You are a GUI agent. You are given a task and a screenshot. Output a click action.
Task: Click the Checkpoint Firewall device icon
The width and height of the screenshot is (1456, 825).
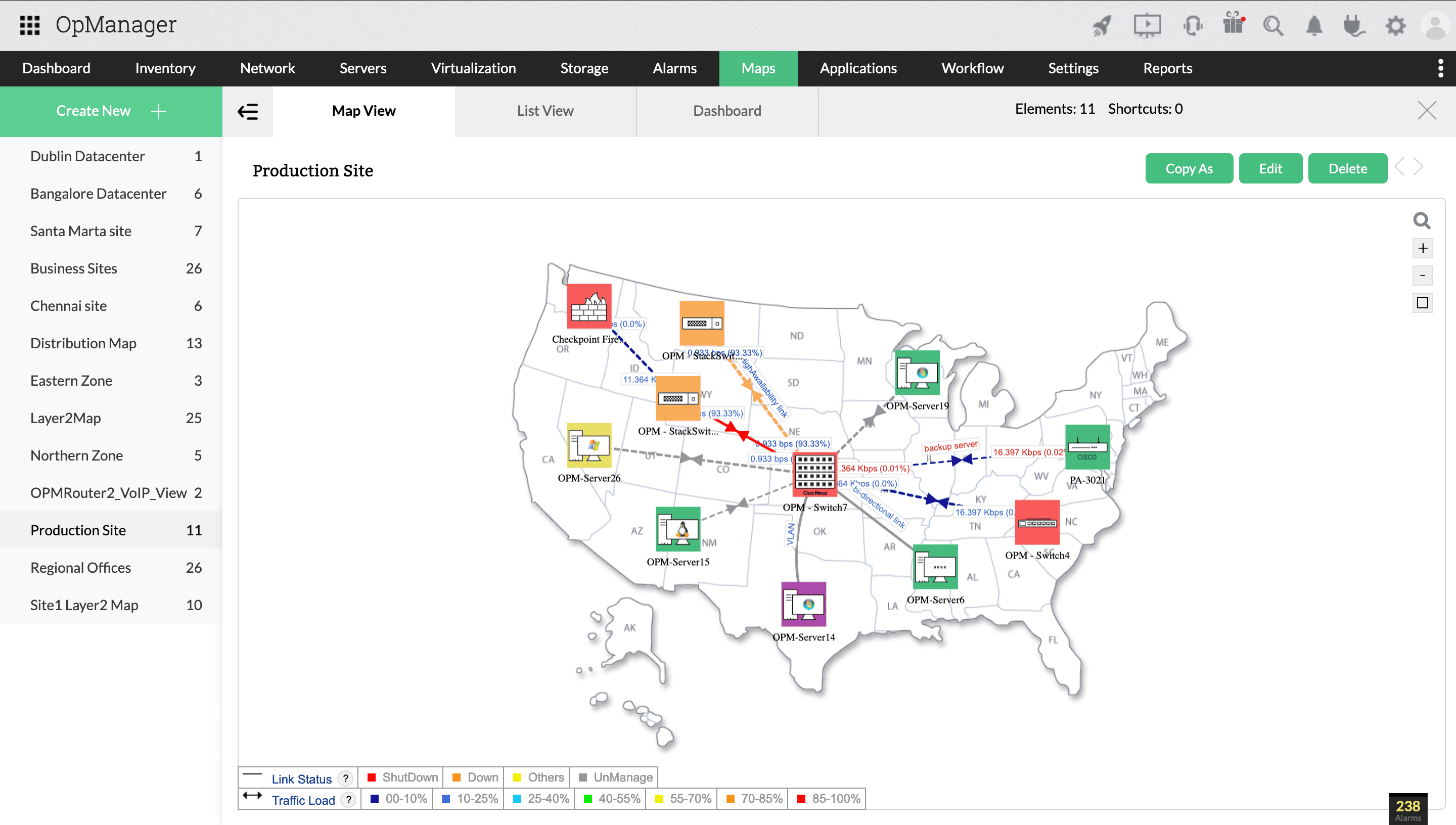[588, 306]
